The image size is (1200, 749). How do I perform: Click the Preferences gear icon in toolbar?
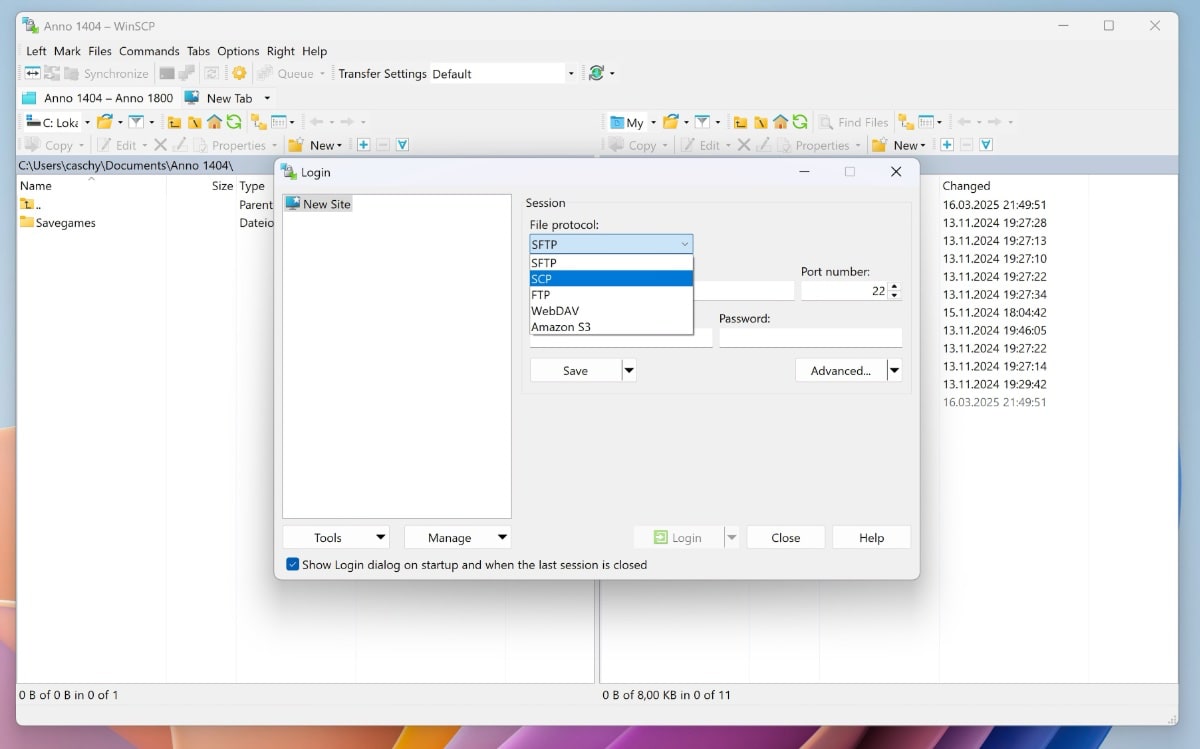coord(239,73)
